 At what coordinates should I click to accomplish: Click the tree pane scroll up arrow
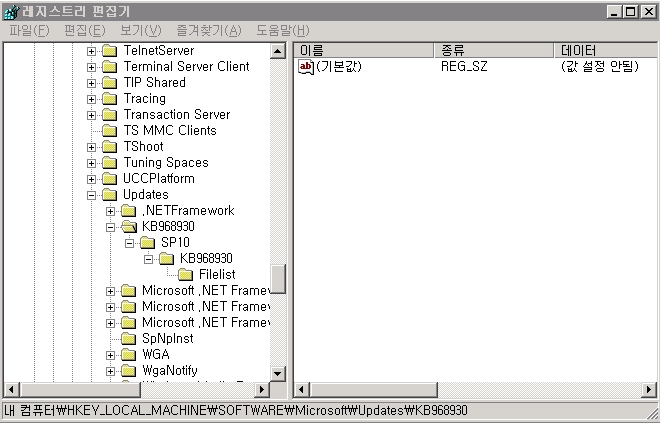point(278,51)
